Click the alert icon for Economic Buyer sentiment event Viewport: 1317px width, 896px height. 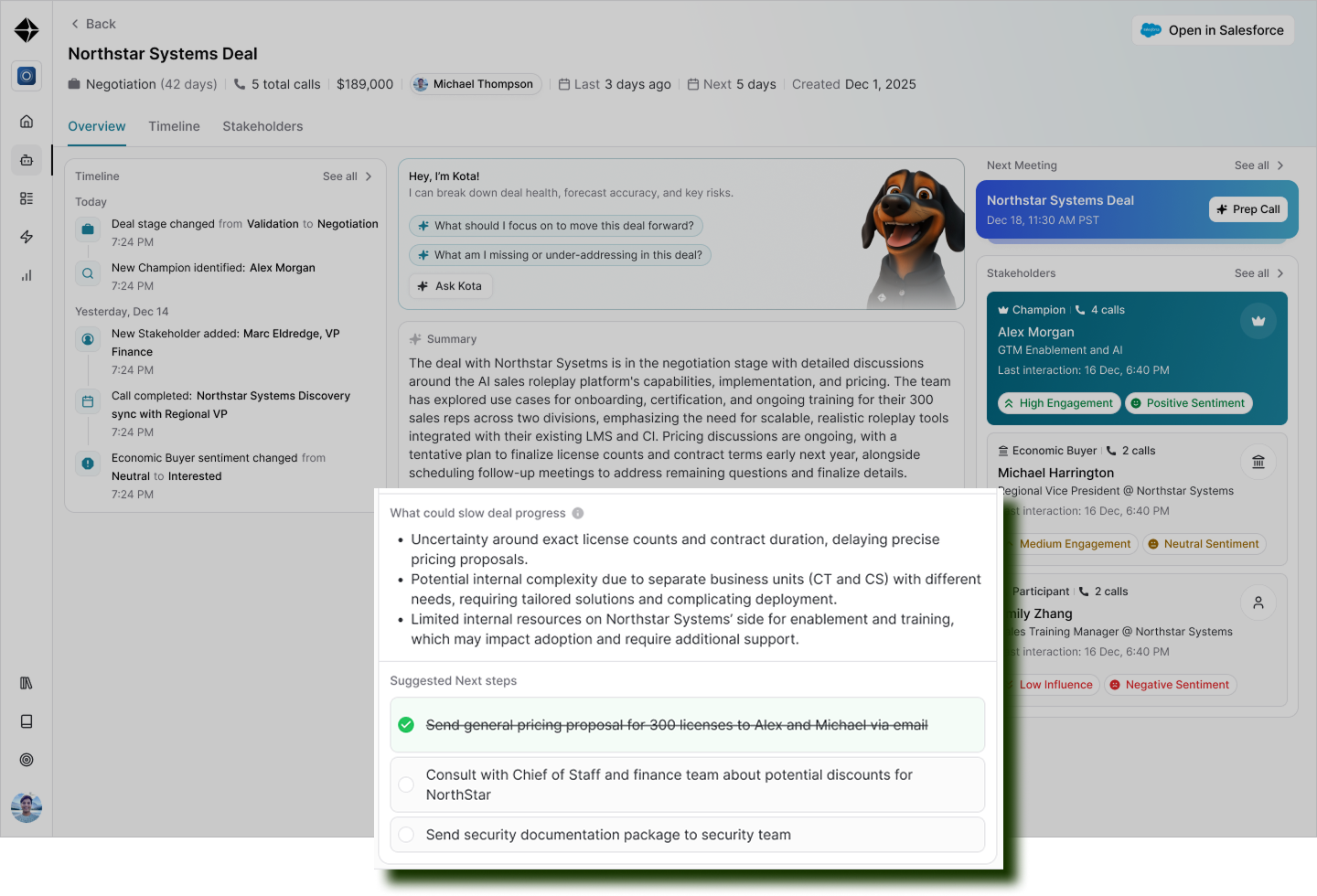point(88,464)
